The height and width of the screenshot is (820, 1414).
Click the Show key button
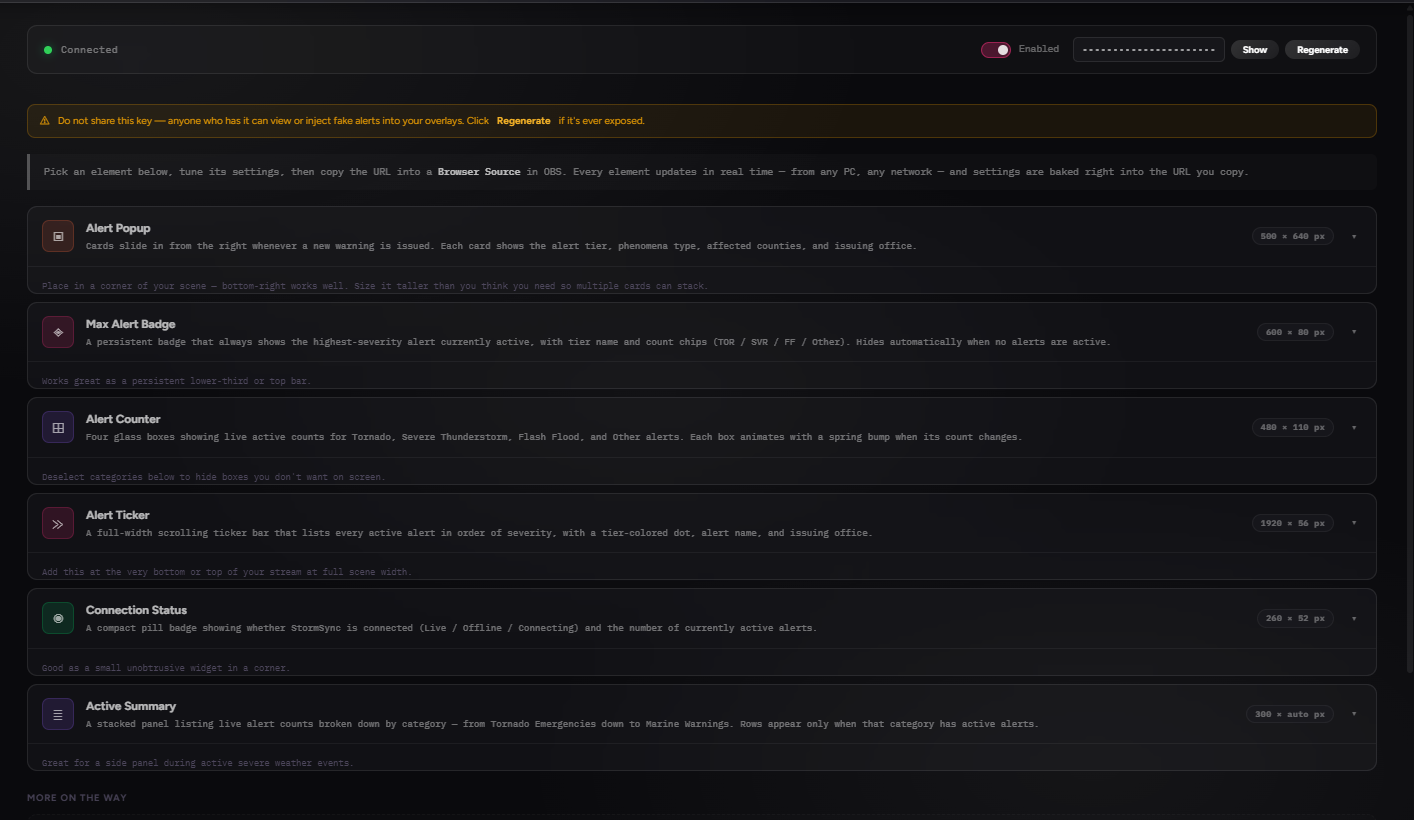coord(1255,50)
